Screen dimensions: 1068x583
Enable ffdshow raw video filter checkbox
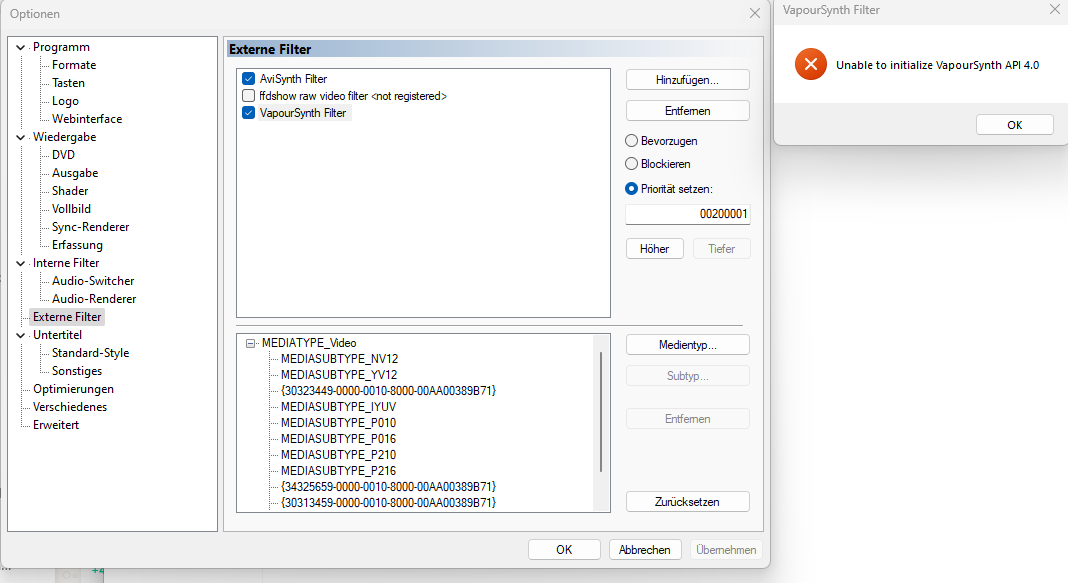249,96
